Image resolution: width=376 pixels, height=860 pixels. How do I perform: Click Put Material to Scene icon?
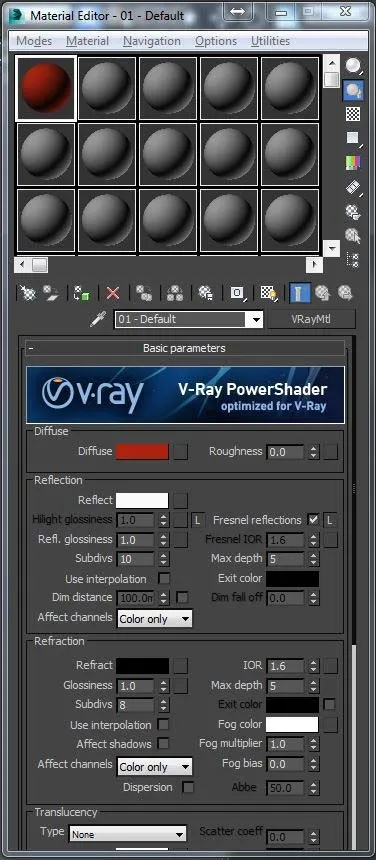(52, 293)
